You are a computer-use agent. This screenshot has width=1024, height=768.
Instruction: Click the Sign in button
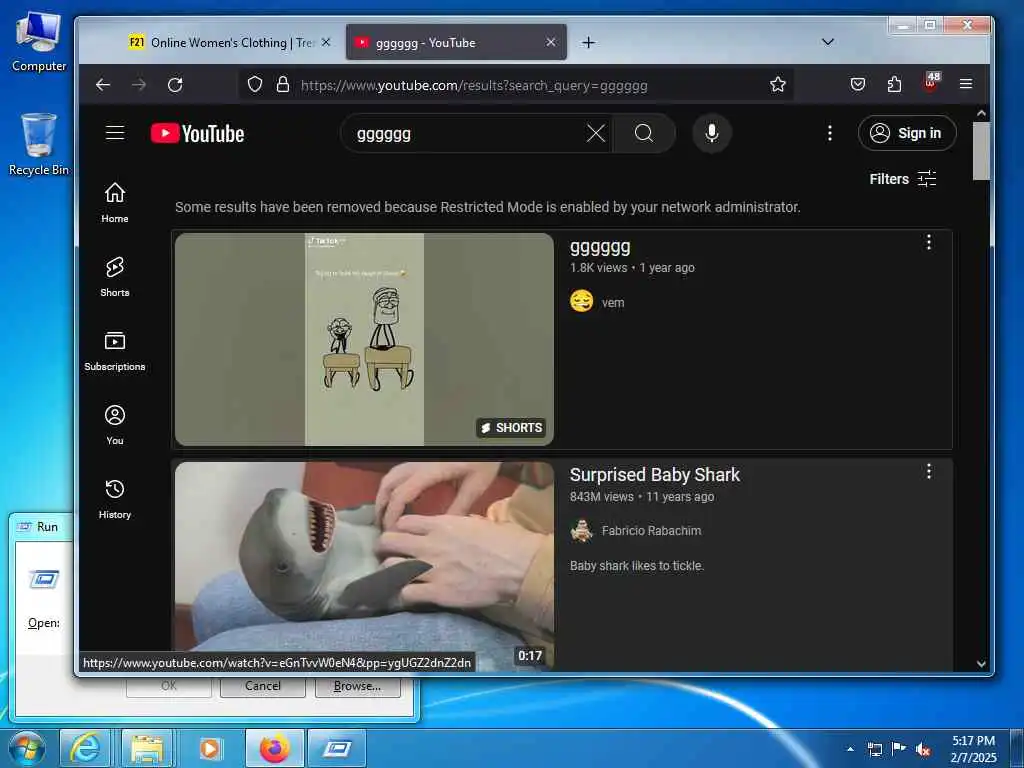coord(907,133)
